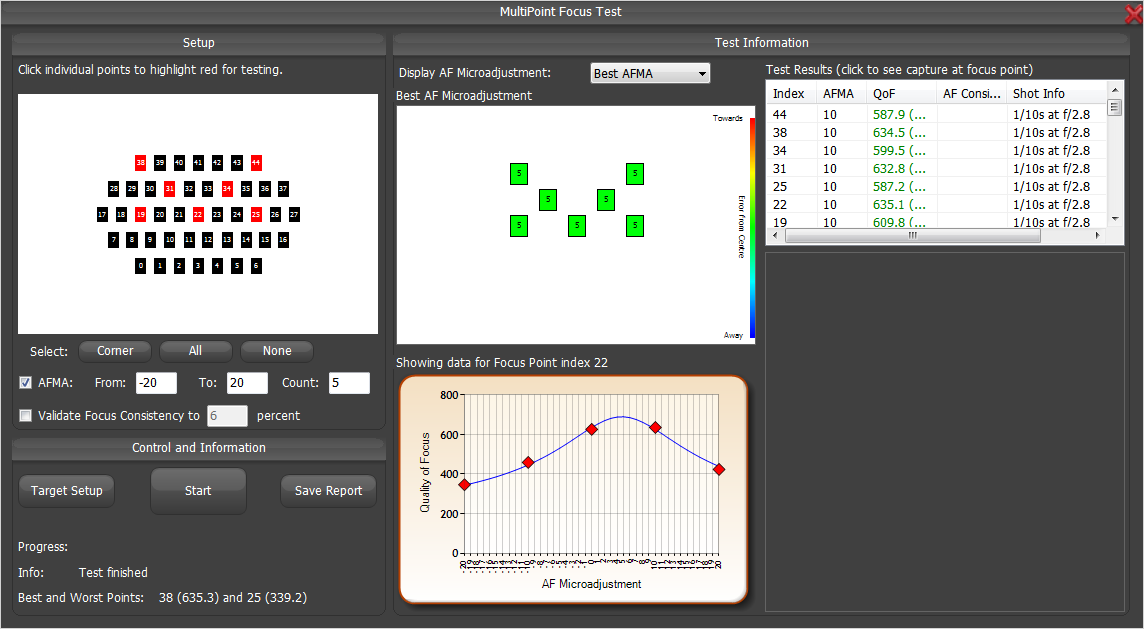Enable Validate Focus Consistency checkbox
This screenshot has height=629, width=1144.
pos(26,415)
